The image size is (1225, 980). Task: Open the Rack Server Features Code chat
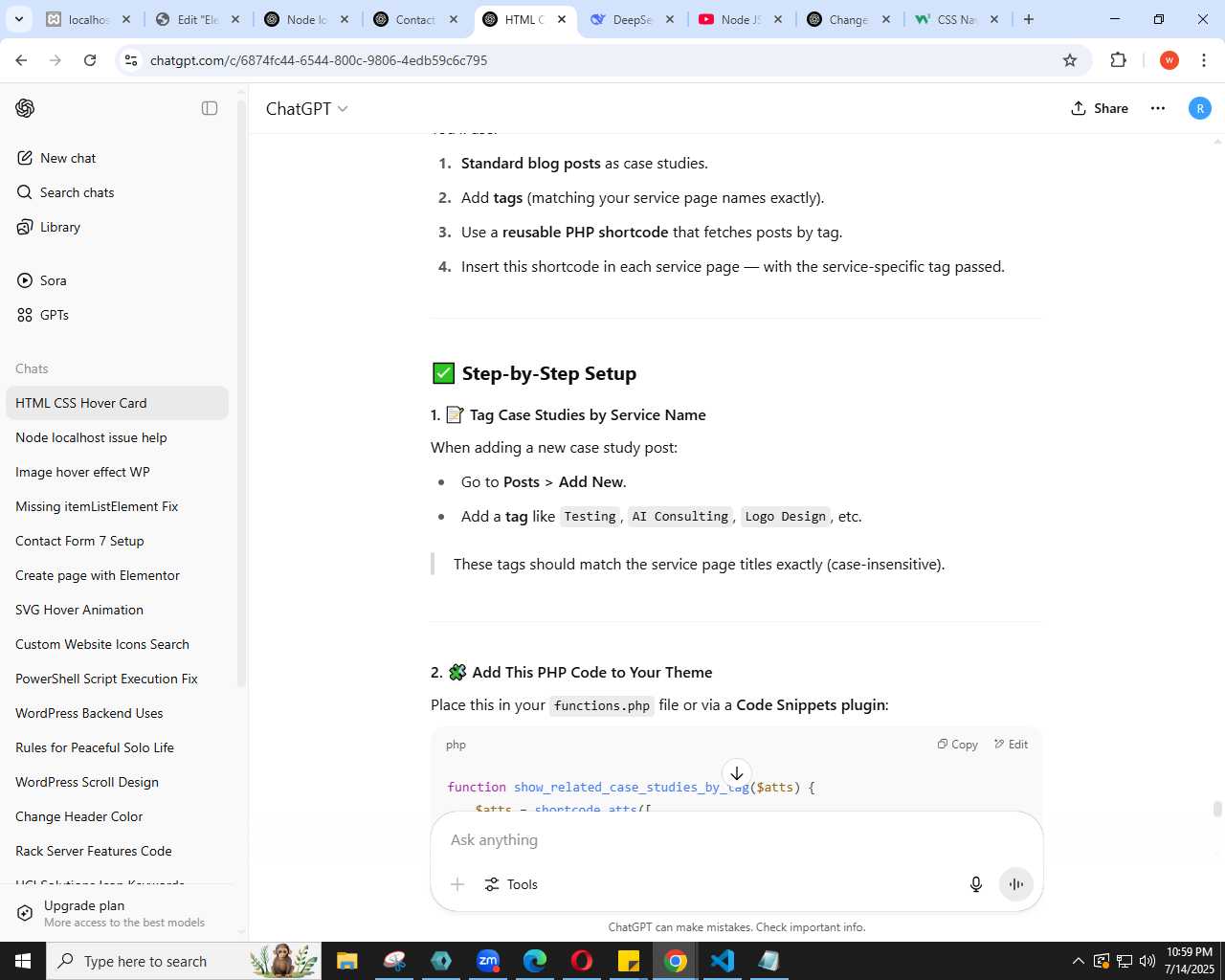(117, 851)
